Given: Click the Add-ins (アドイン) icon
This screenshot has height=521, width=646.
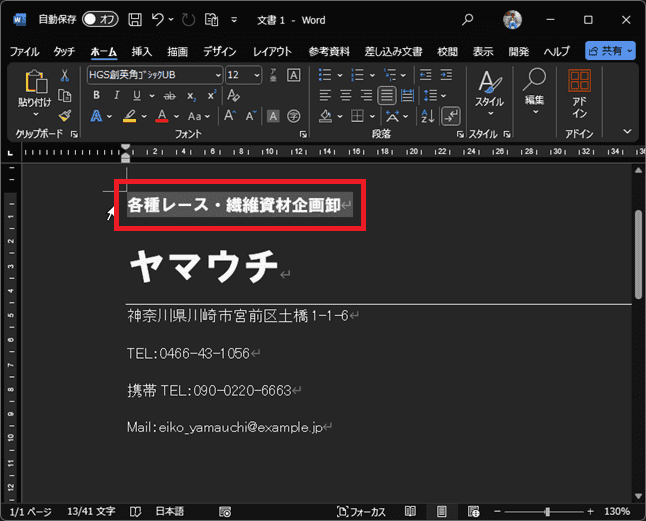Looking at the screenshot, I should tap(579, 88).
